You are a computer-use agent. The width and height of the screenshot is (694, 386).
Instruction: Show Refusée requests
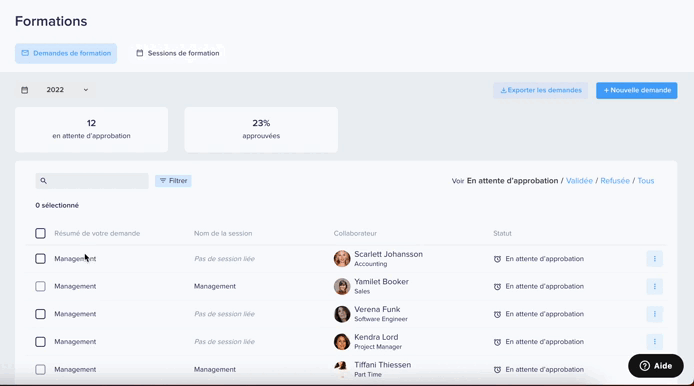615,181
